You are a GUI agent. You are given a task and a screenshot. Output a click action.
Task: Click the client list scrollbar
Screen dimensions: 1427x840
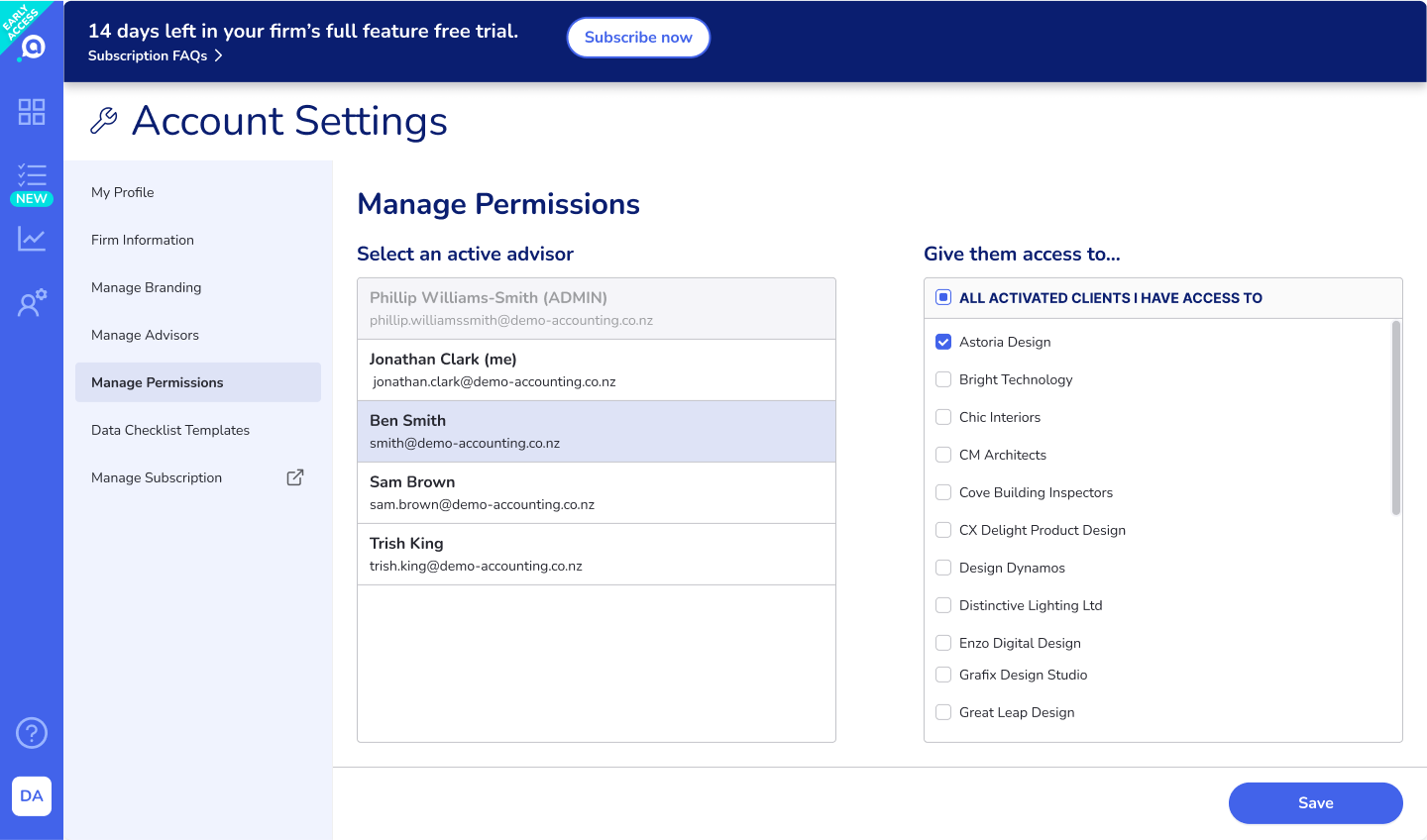point(1396,418)
